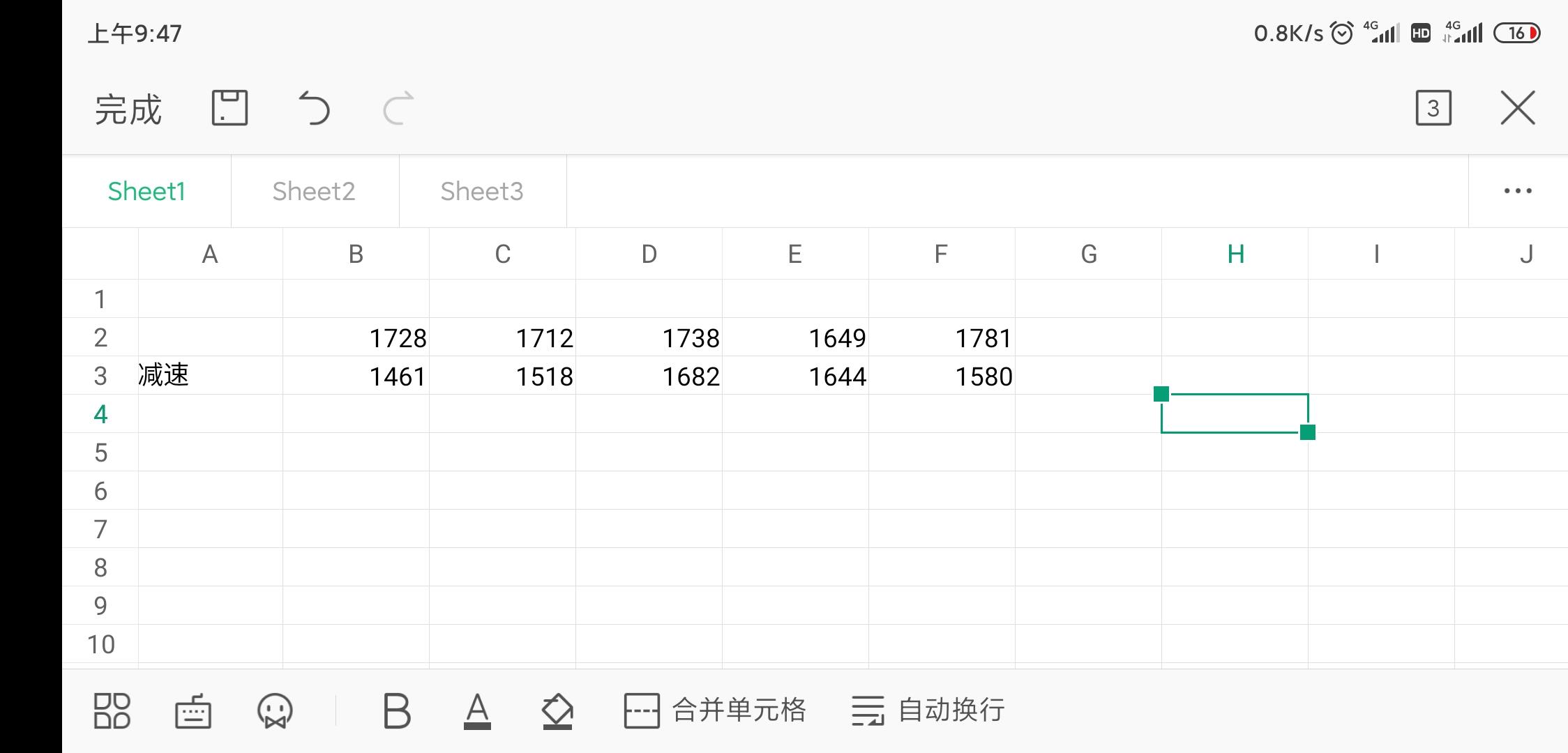Switch to the Sheet1 tab

coord(146,191)
